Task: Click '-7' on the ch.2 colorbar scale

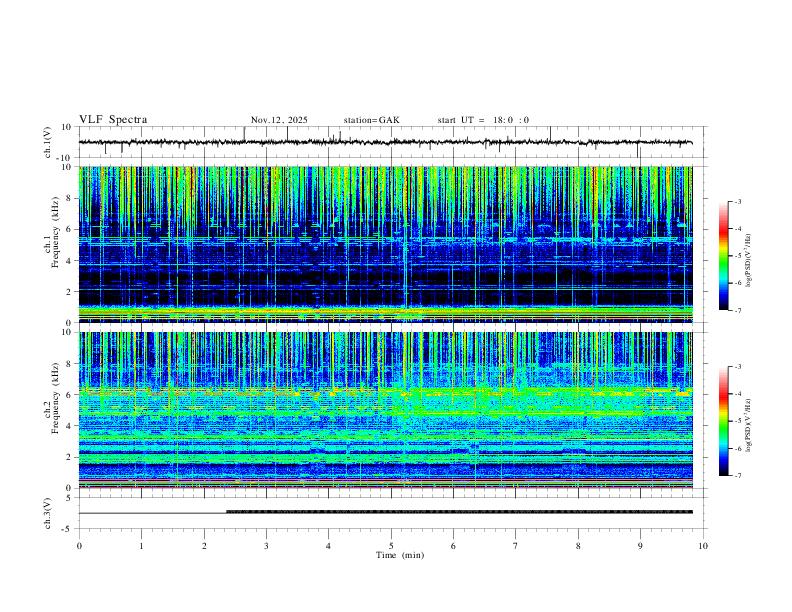Action: tap(737, 476)
